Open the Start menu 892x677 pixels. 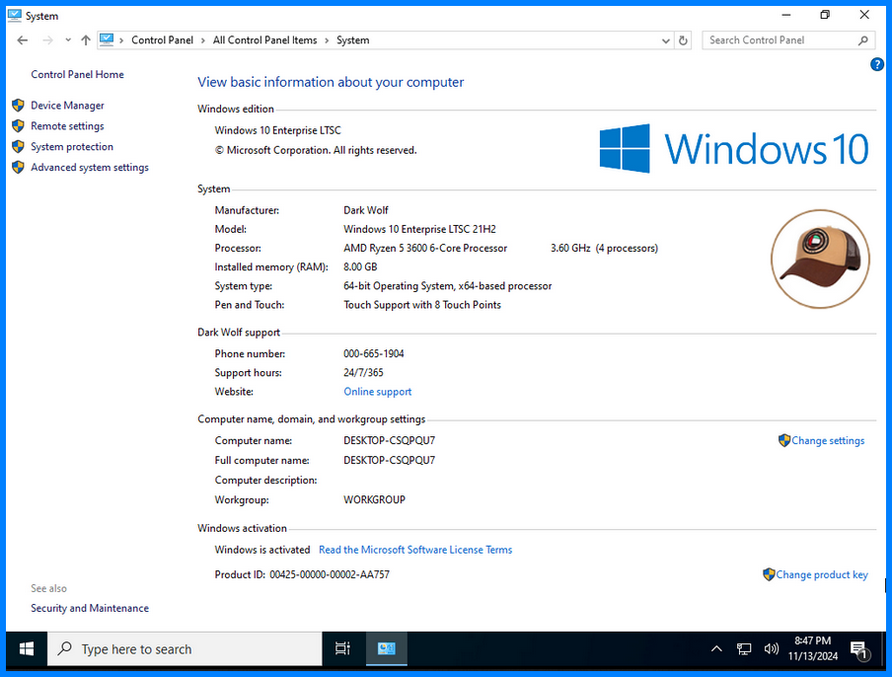point(26,649)
